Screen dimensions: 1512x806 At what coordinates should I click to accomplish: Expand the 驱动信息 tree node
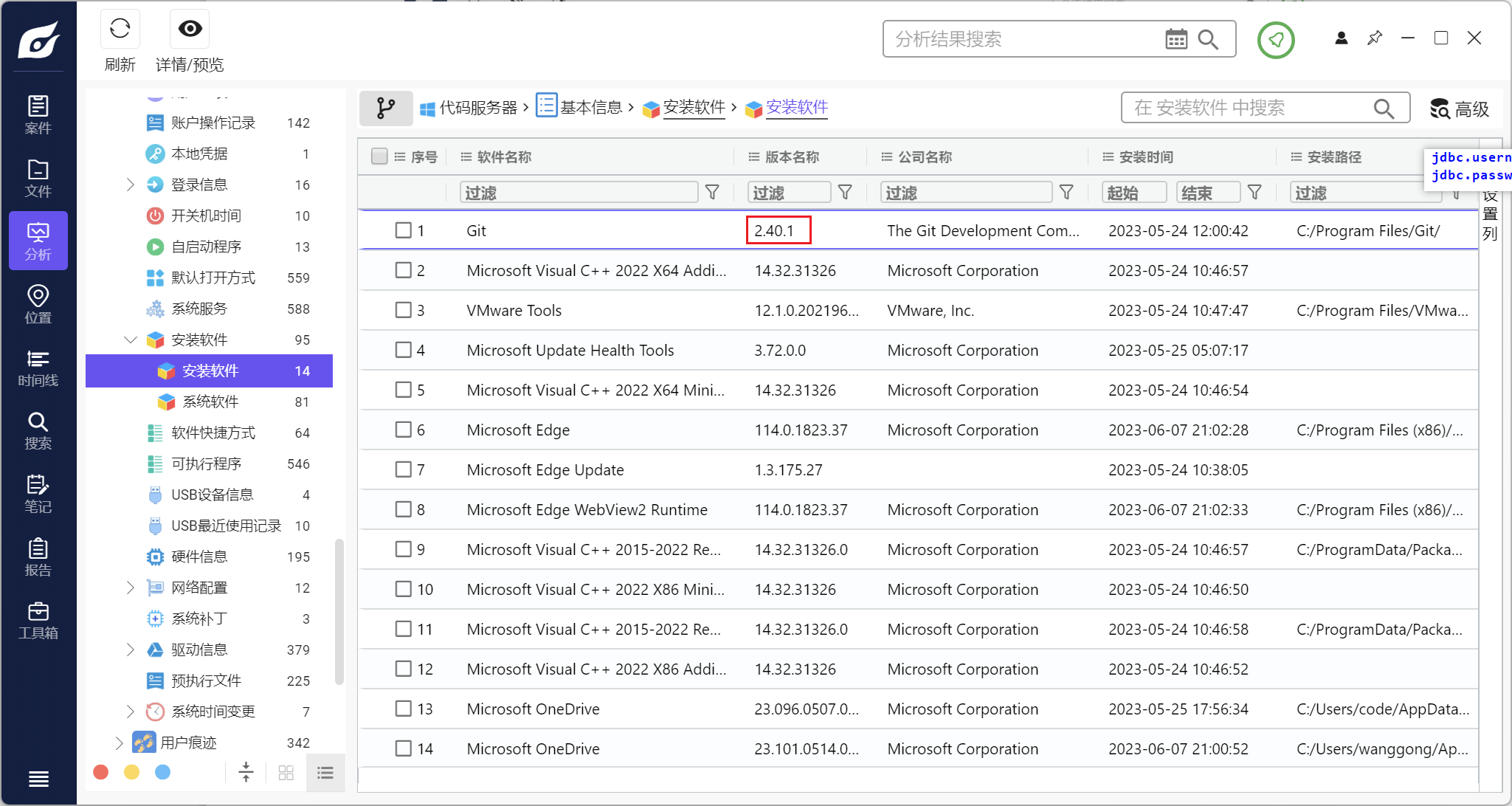pyautogui.click(x=130, y=650)
